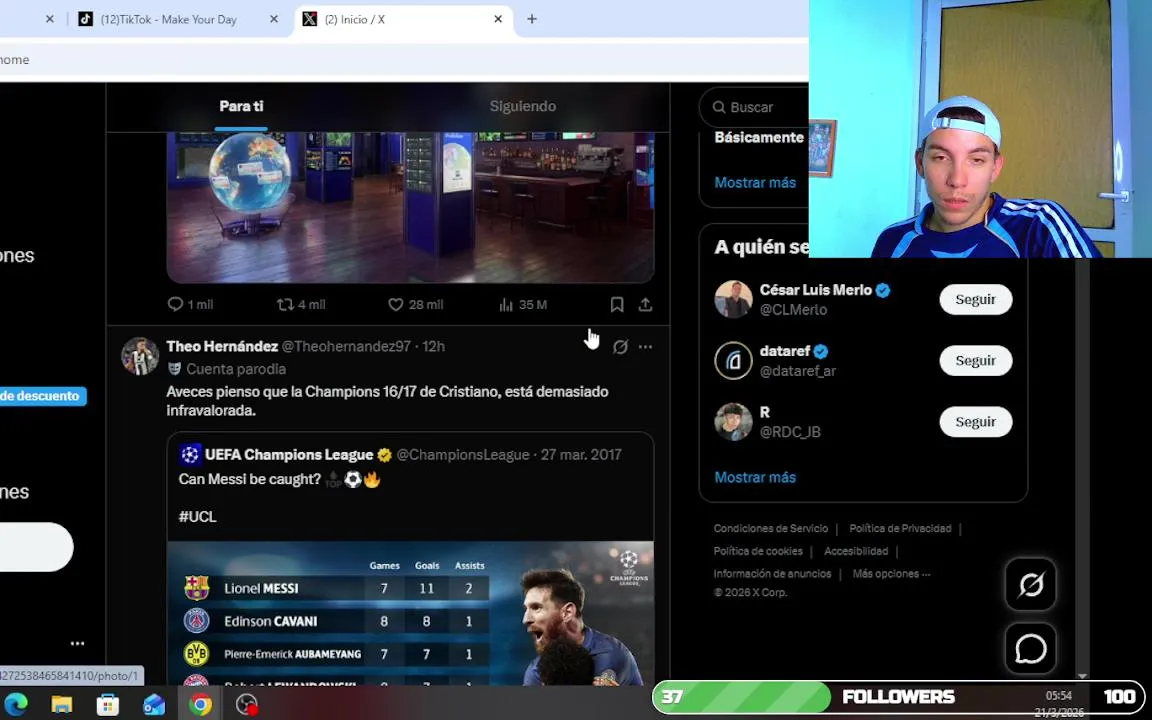Viewport: 1152px width, 720px height.
Task: Bookmark the post with the globe image
Action: point(617,304)
